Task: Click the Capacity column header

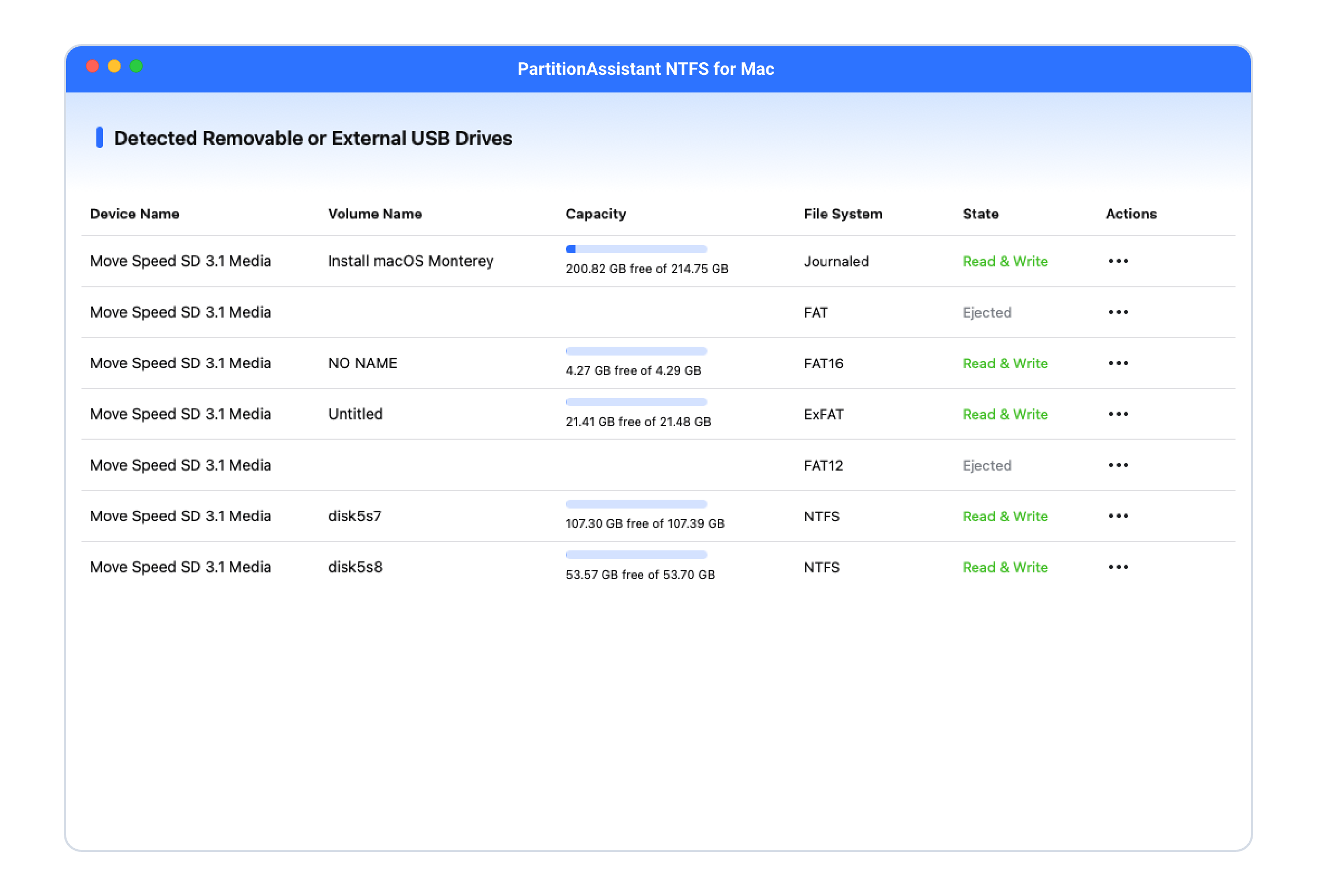Action: point(596,214)
